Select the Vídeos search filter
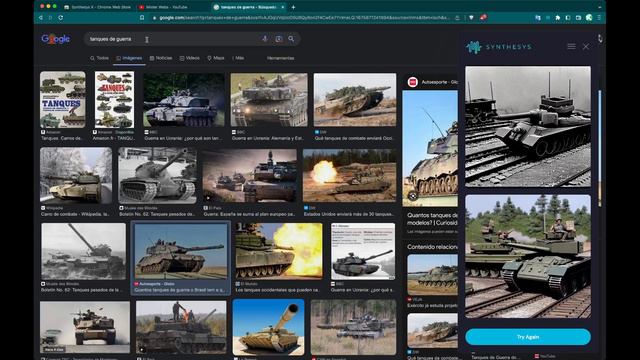Image resolution: width=640 pixels, height=360 pixels. click(190, 58)
